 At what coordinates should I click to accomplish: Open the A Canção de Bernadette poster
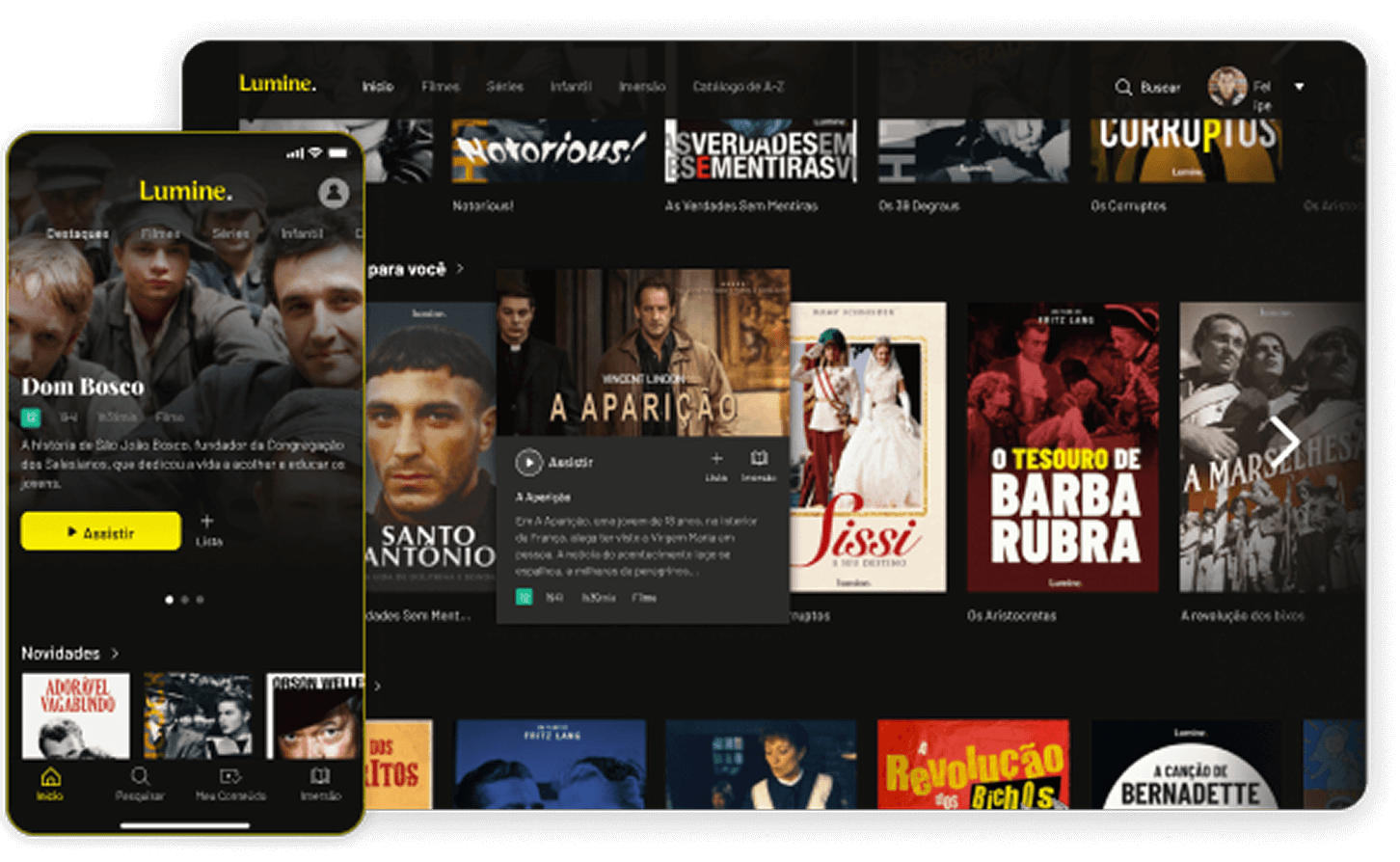[1187, 764]
